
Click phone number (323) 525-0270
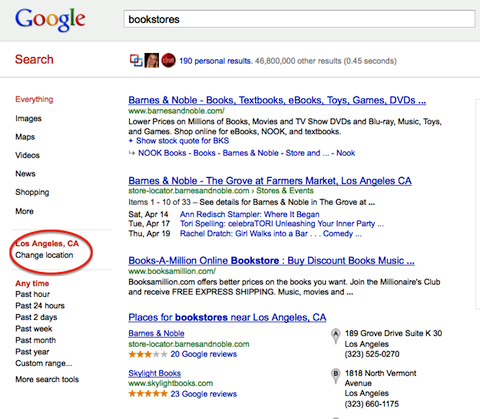[x=372, y=354]
